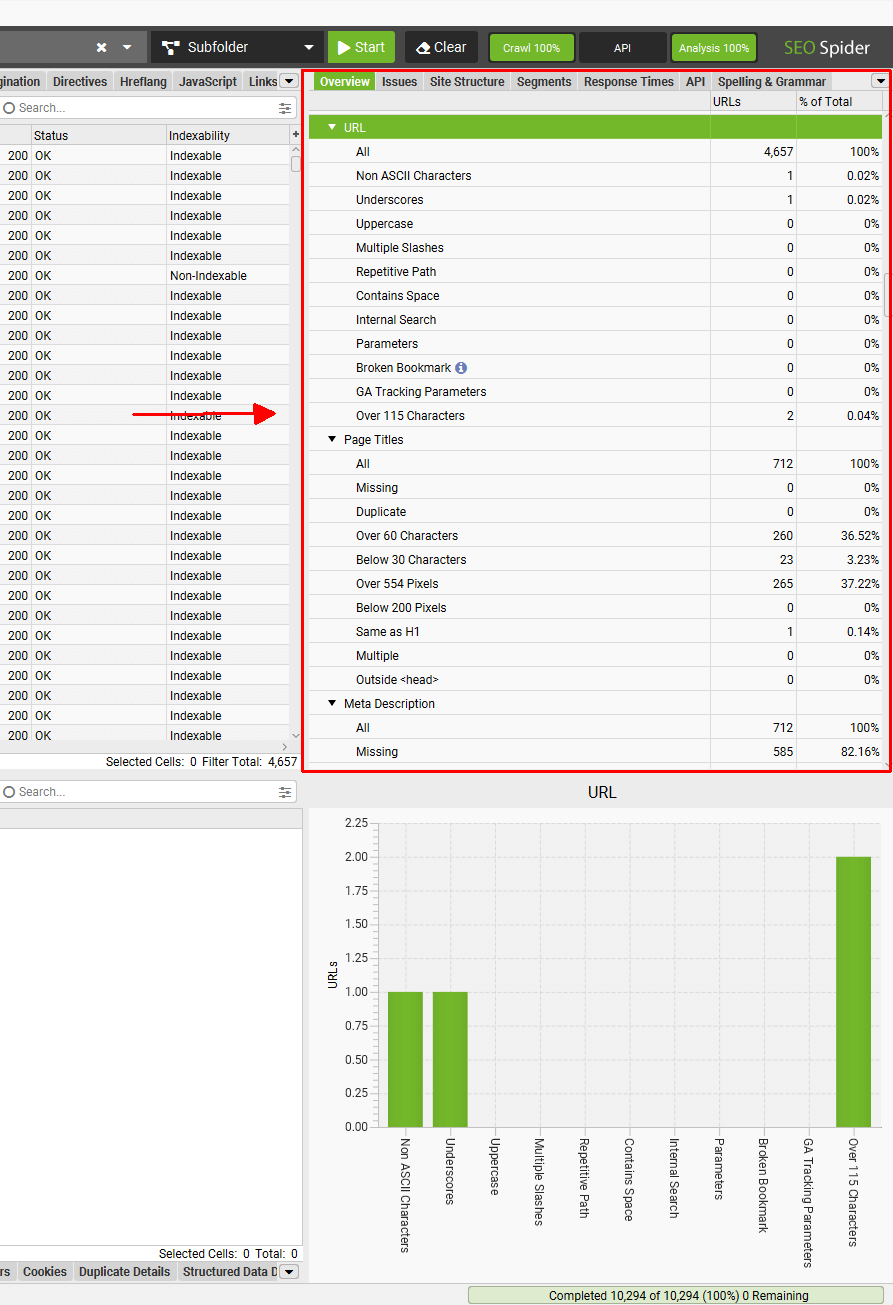Click the dark API button in the toolbar
Screen dimensions: 893x1305
[x=622, y=48]
